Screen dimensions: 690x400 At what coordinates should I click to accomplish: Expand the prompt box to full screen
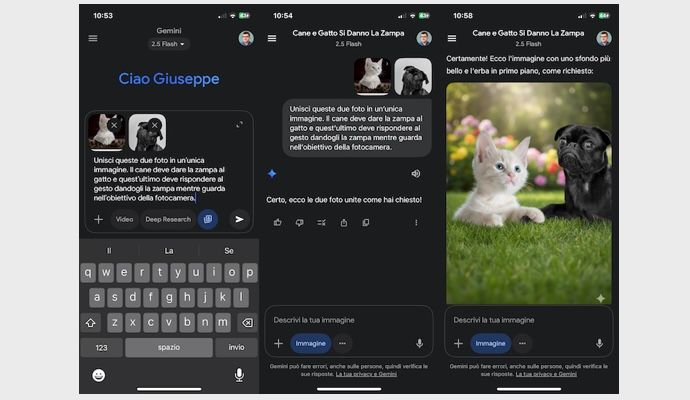click(x=239, y=125)
